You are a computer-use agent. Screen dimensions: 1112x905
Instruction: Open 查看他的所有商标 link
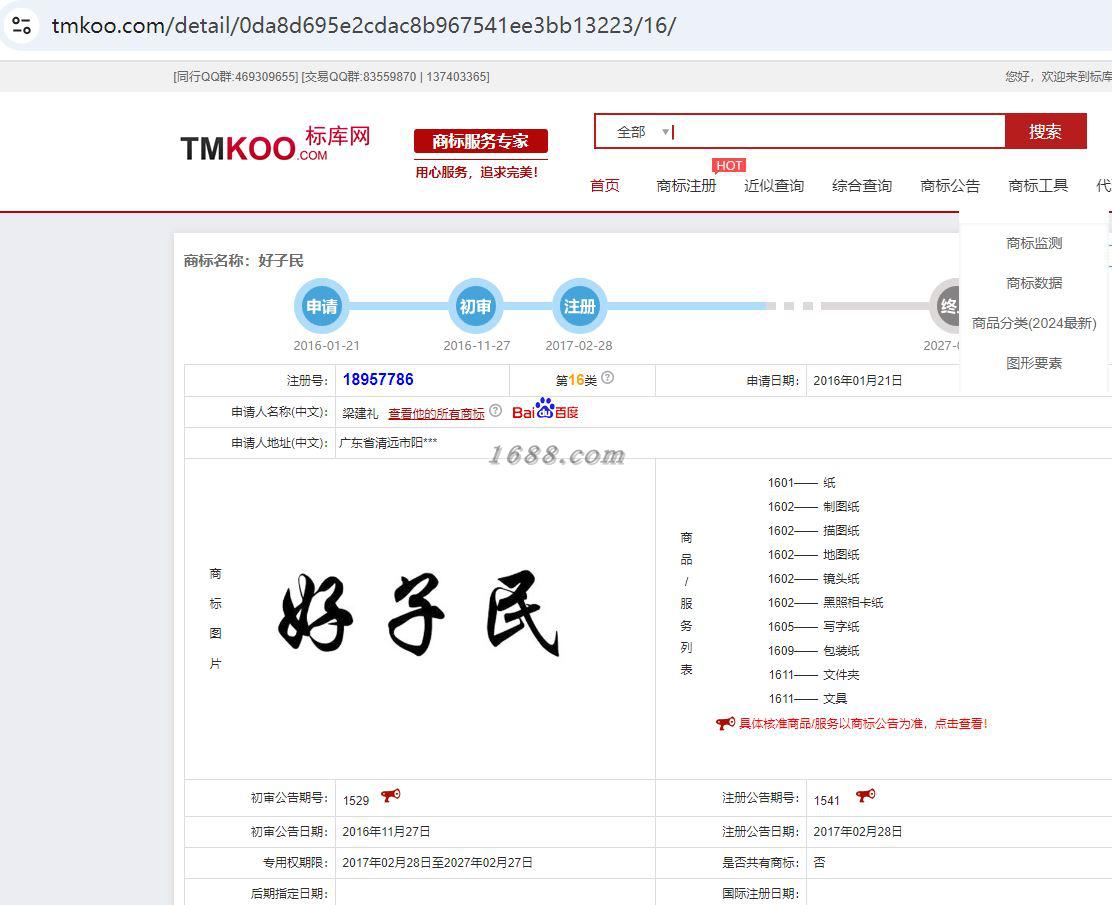436,413
